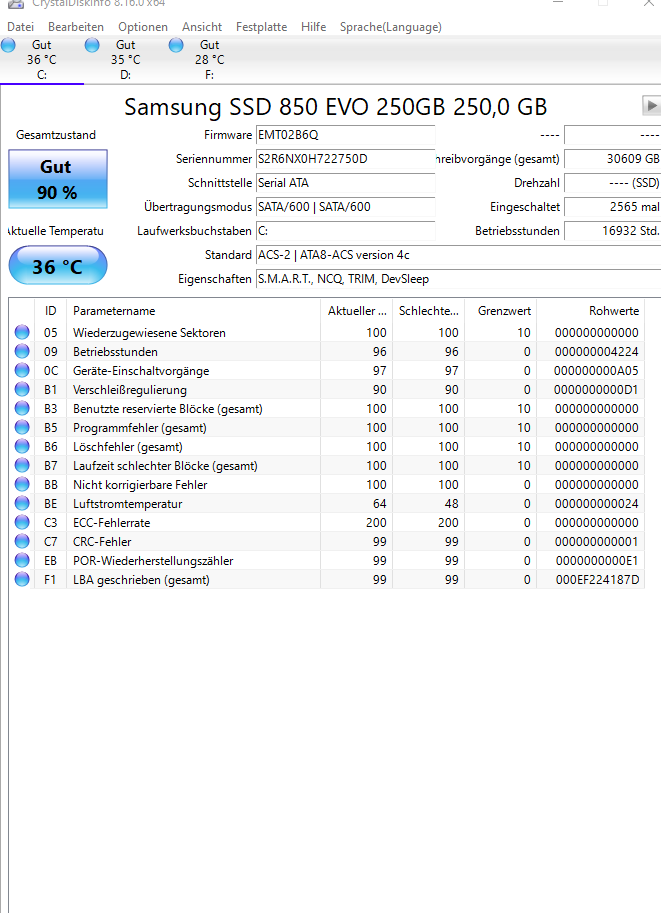
Task: Click the Seriennummer field S2R6NX0H722750D
Action: tap(345, 158)
